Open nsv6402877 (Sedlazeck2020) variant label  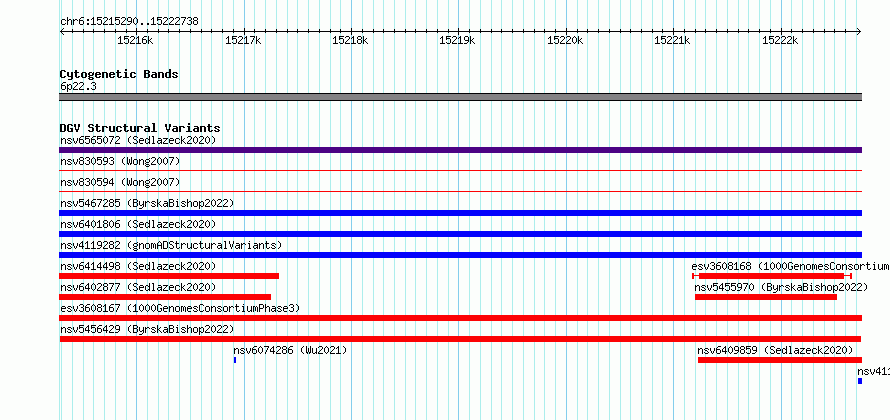click(x=138, y=287)
